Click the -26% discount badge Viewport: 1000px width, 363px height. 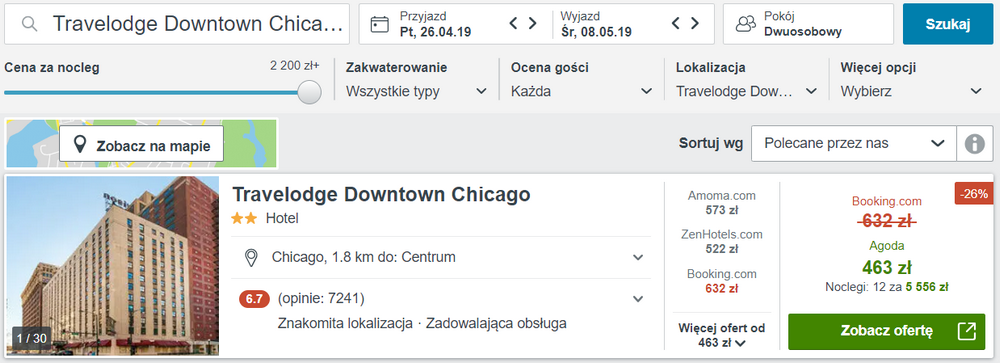click(974, 194)
